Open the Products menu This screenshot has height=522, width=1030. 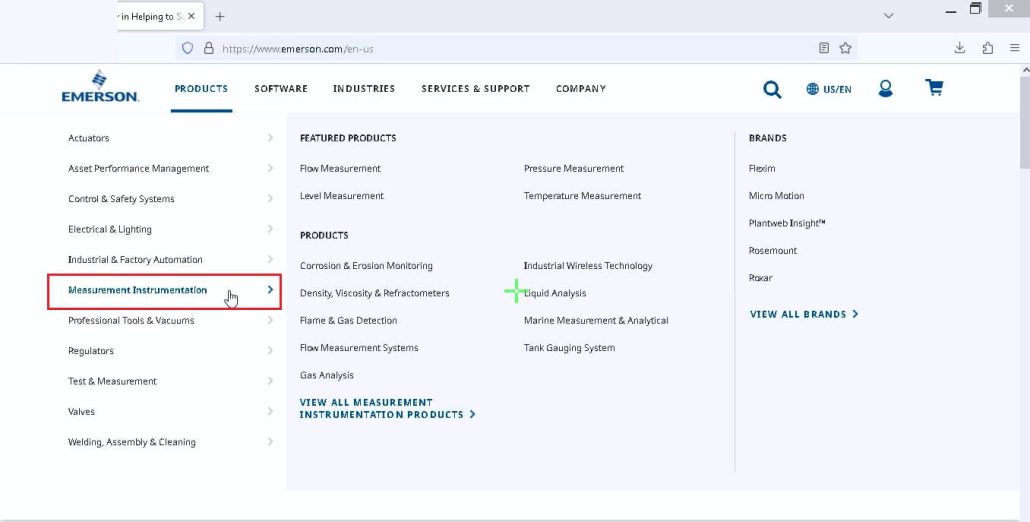[201, 89]
